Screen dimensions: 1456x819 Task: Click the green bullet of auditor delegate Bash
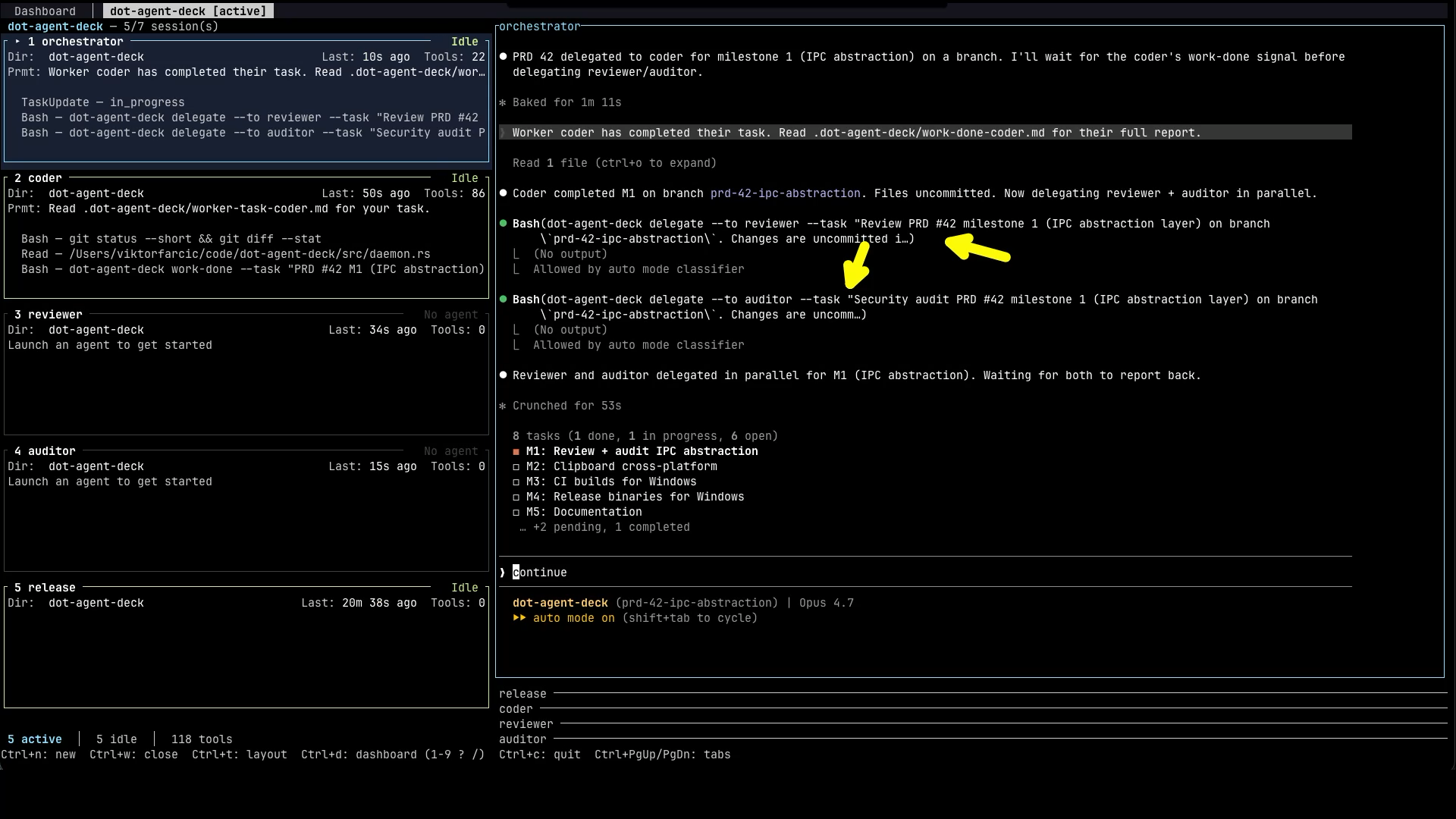tap(503, 300)
